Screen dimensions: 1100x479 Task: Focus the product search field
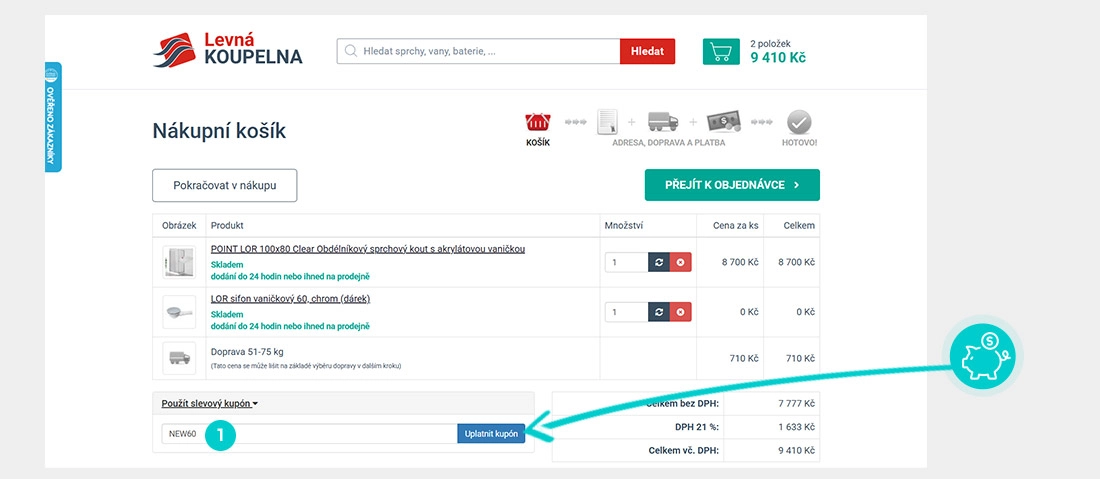pyautogui.click(x=478, y=51)
